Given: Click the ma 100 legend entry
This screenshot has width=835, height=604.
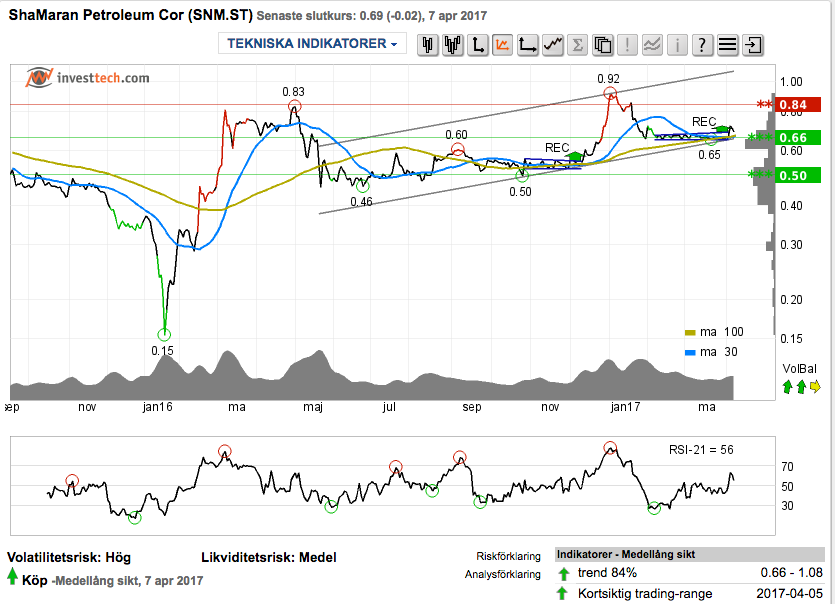Looking at the screenshot, I should coord(714,332).
